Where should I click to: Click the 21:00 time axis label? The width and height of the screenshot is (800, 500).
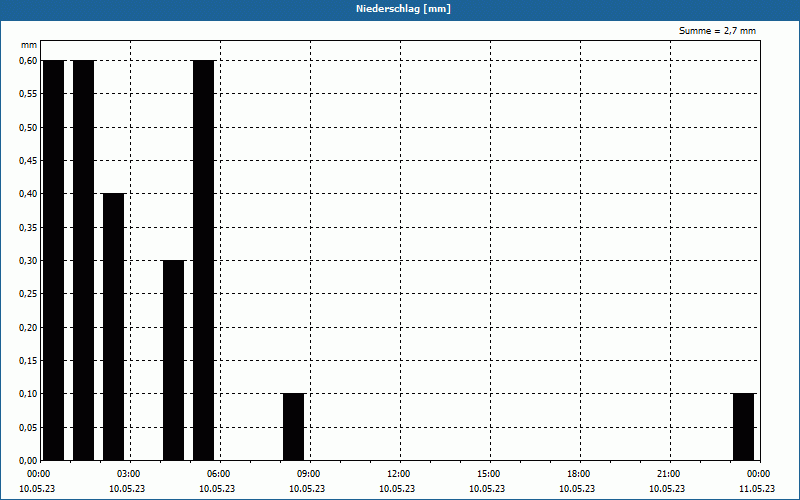(x=670, y=474)
